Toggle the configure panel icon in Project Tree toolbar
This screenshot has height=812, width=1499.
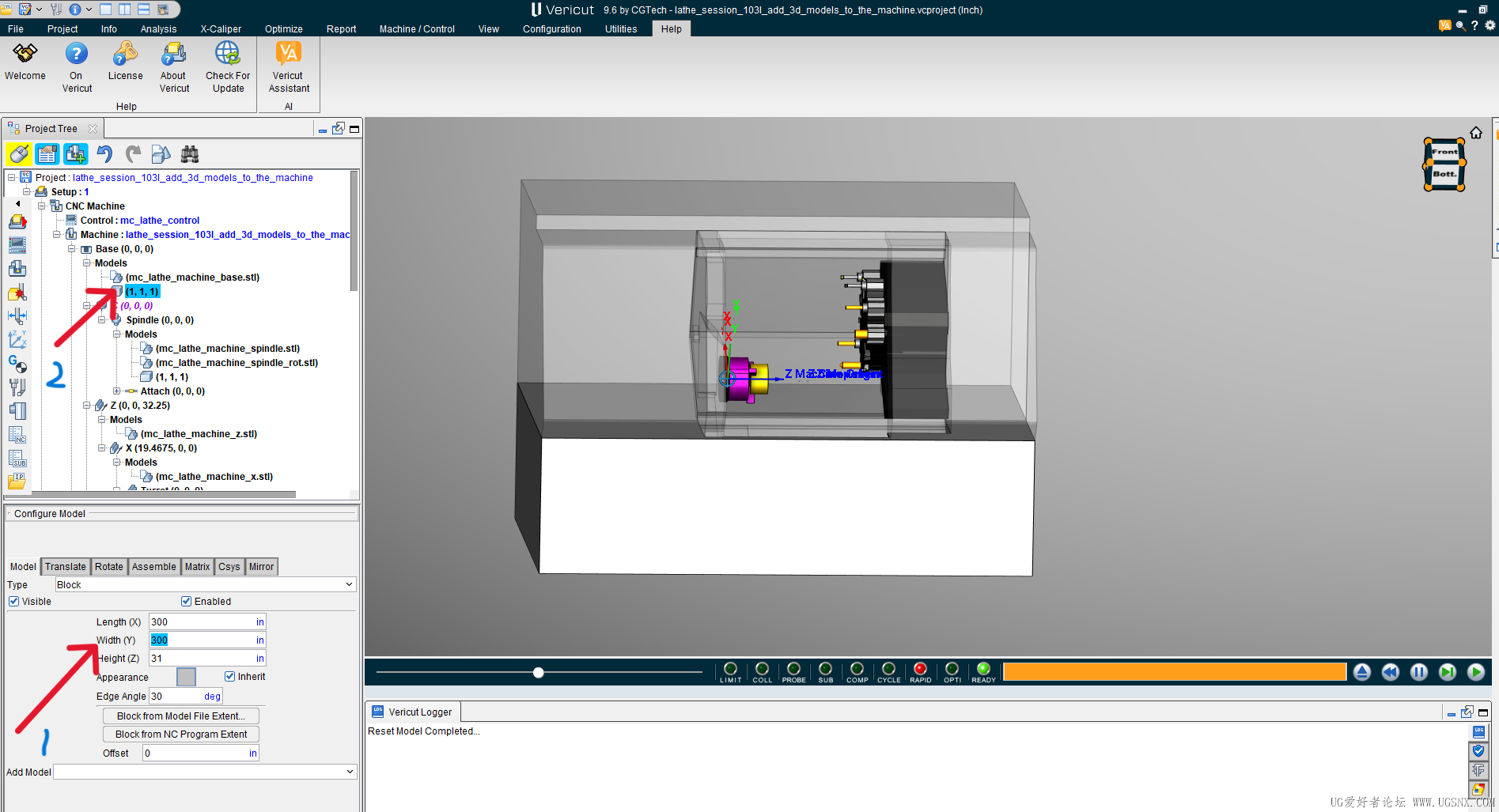click(47, 153)
